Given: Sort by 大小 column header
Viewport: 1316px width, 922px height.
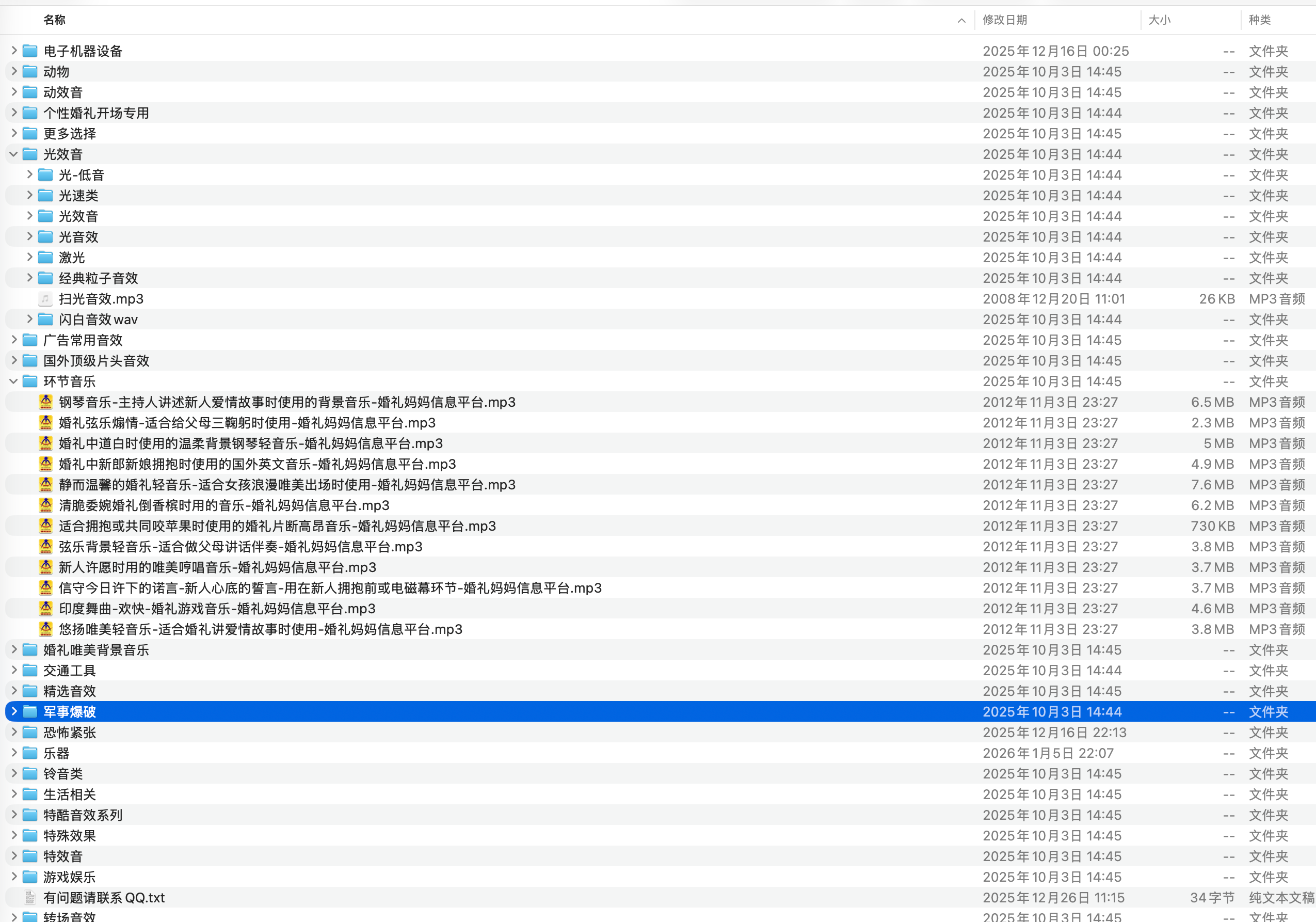Looking at the screenshot, I should tap(1159, 20).
